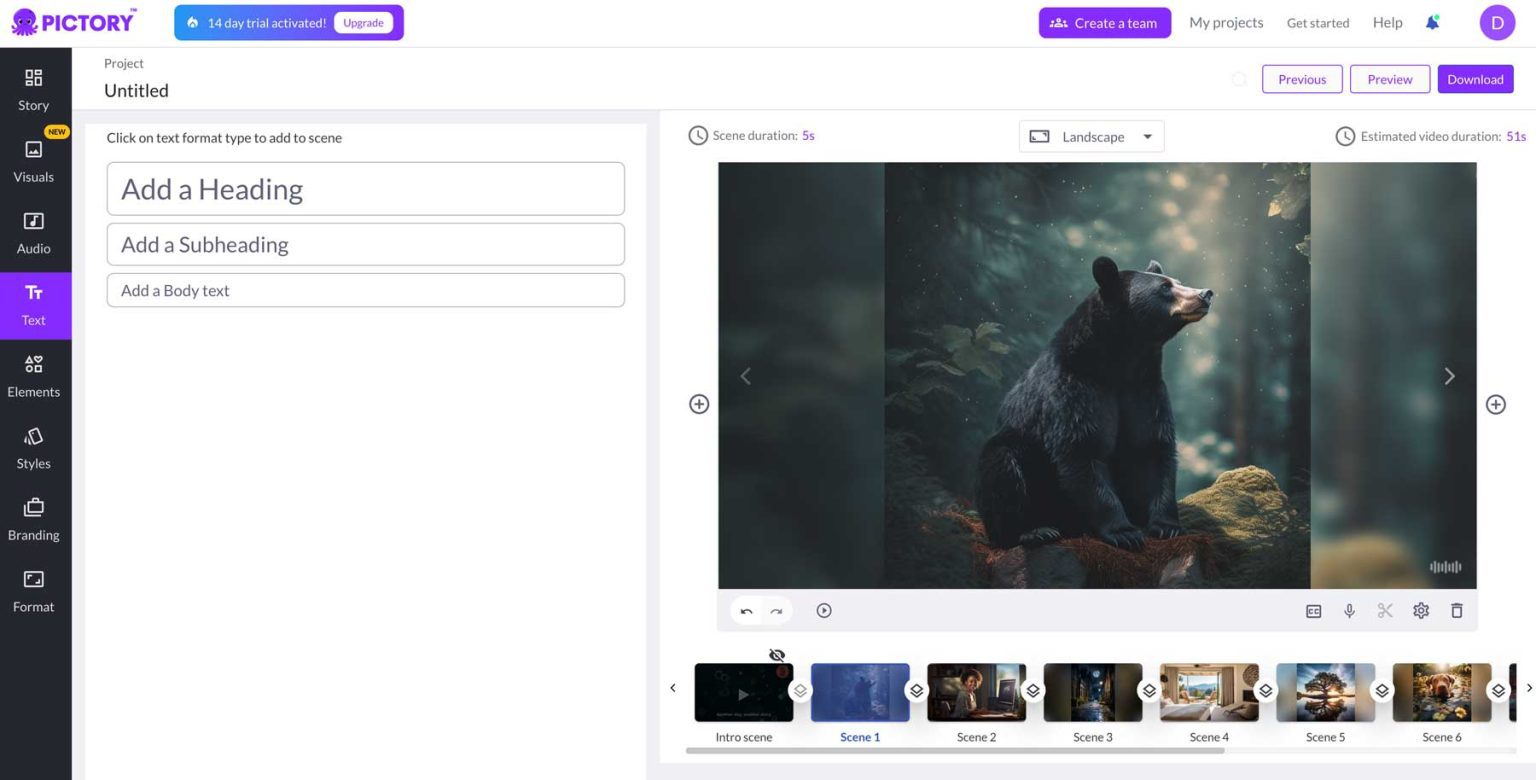Select the Scene 3 thumbnail
Screen dimensions: 1536x780
(x=1092, y=692)
